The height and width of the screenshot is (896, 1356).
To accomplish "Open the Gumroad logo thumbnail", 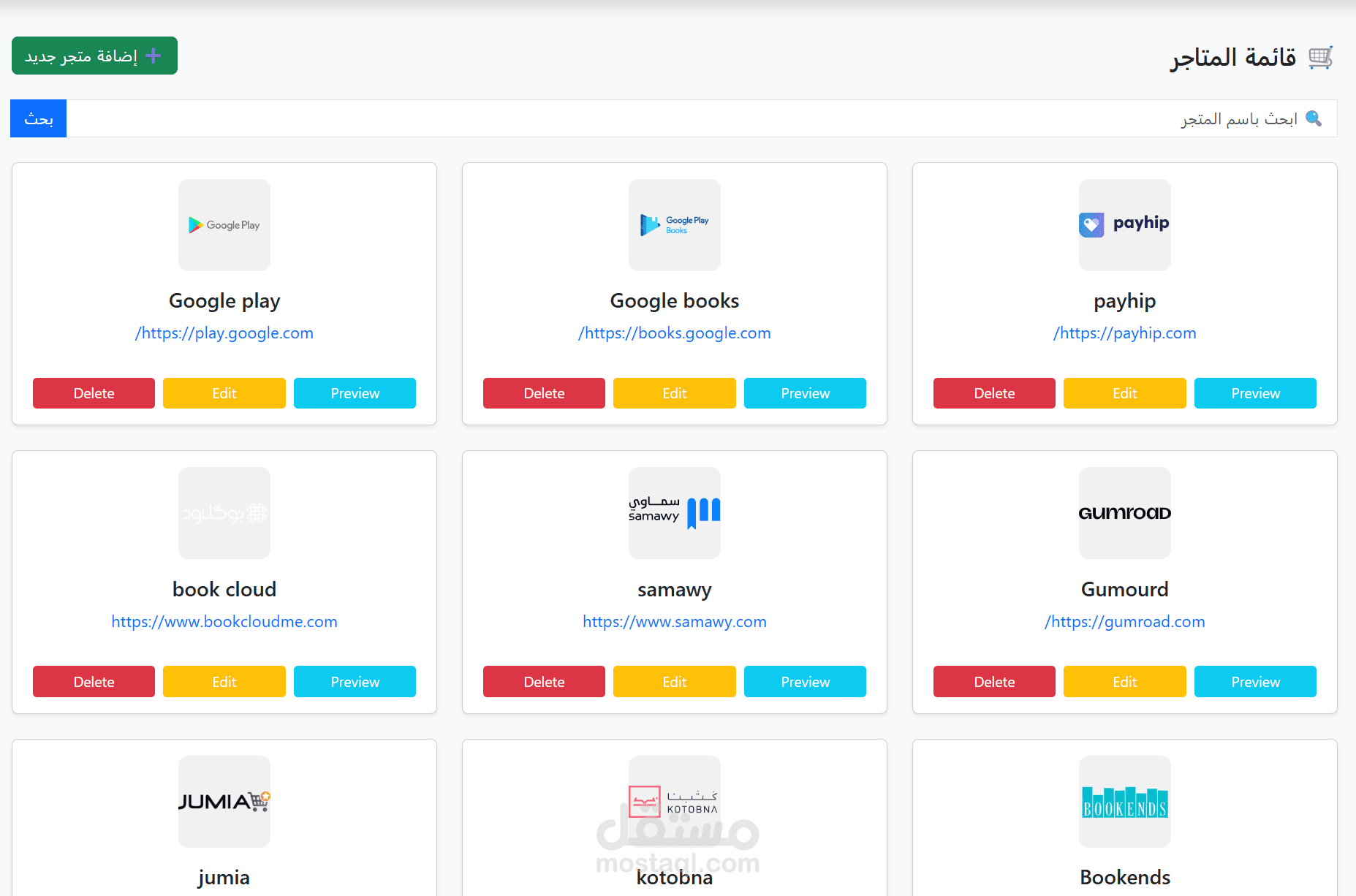I will point(1125,513).
